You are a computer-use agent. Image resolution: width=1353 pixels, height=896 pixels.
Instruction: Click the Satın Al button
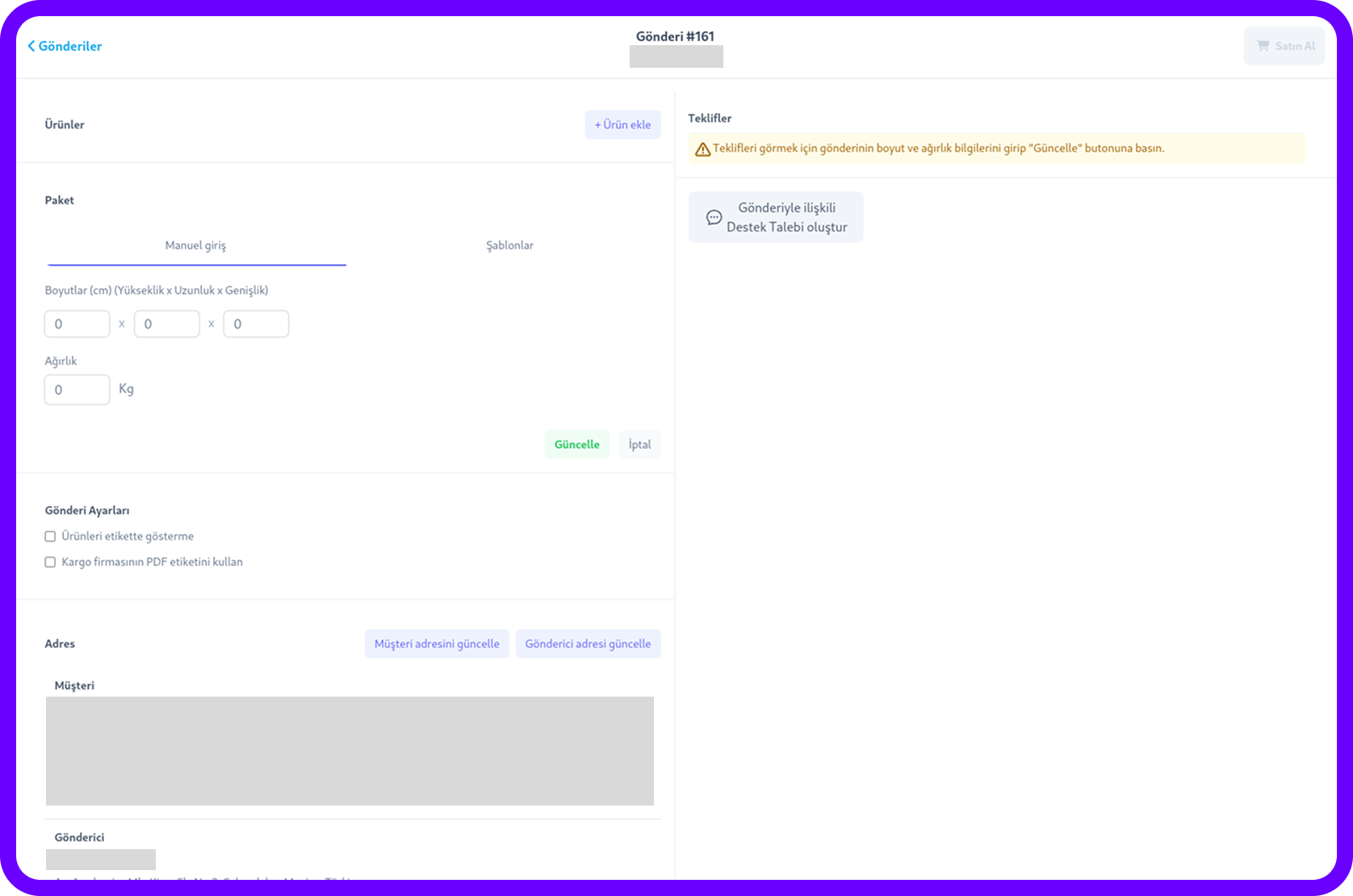click(1284, 46)
